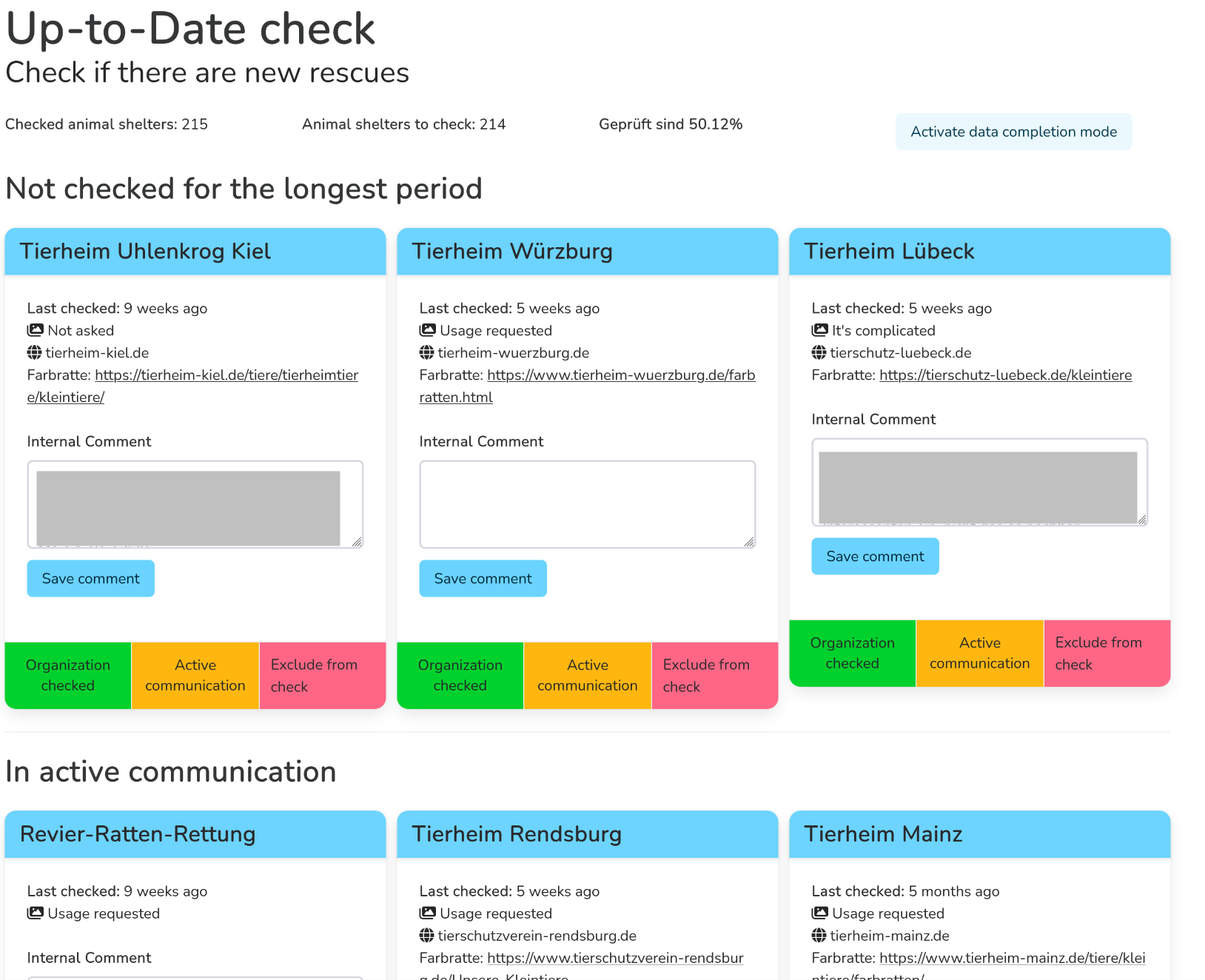This screenshot has width=1205, height=980.
Task: Click the status icon beside Revier-Ratten-Rettung's 'Usage requested'
Action: tap(34, 913)
